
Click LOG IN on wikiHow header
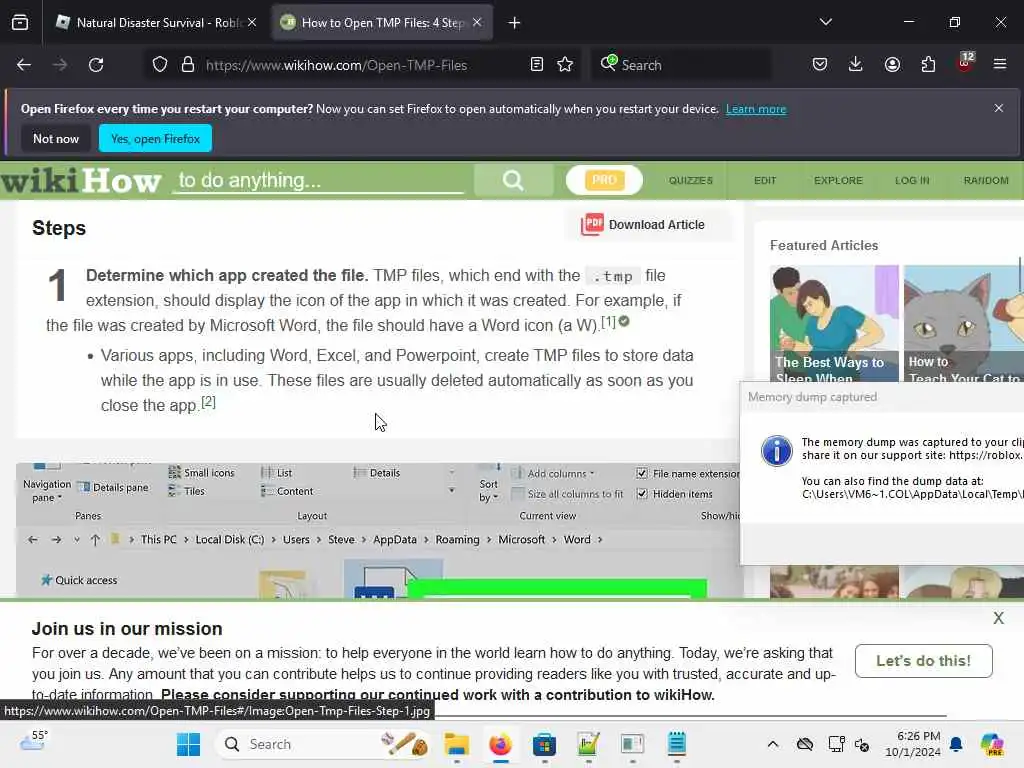[912, 180]
